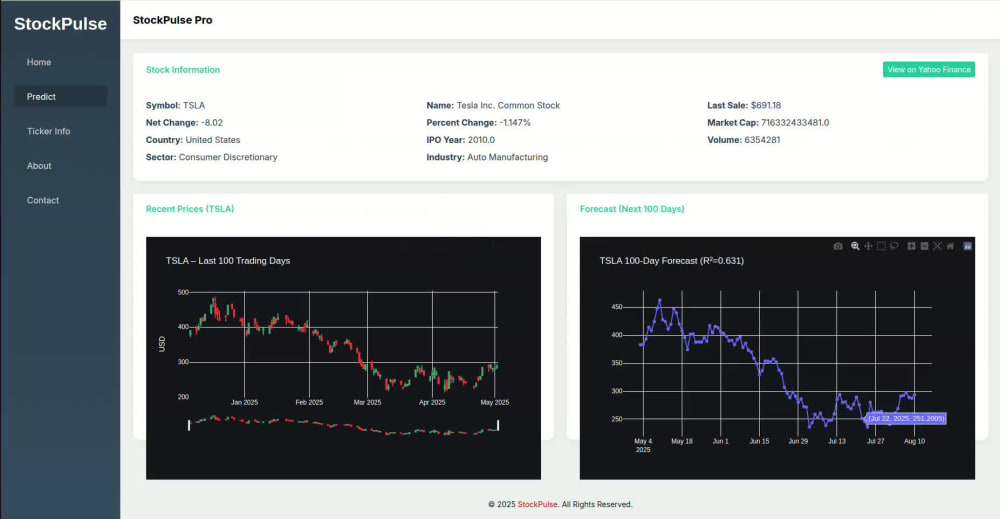
Task: Click the Autoscale icon on forecast chart
Action: coord(938,246)
